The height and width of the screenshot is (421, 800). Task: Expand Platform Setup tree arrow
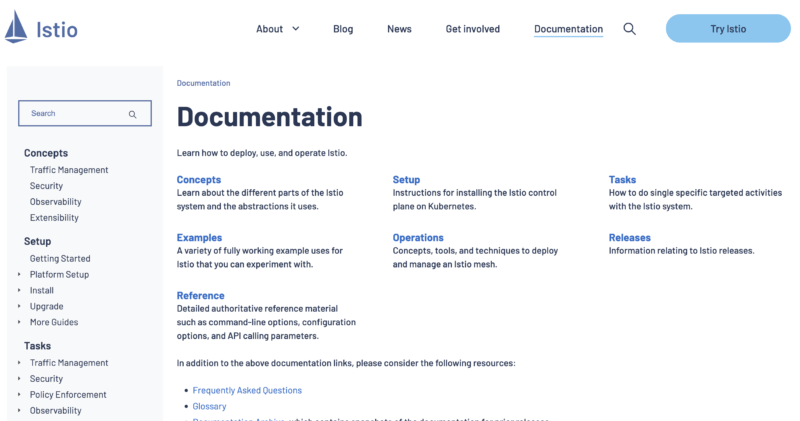(19, 275)
